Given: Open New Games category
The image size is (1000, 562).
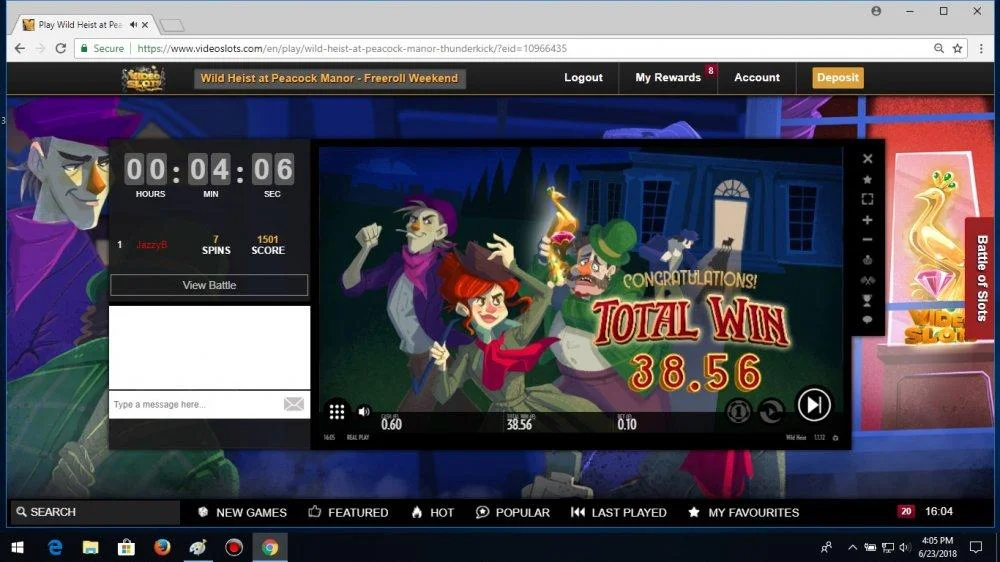Looking at the screenshot, I should pyautogui.click(x=242, y=512).
